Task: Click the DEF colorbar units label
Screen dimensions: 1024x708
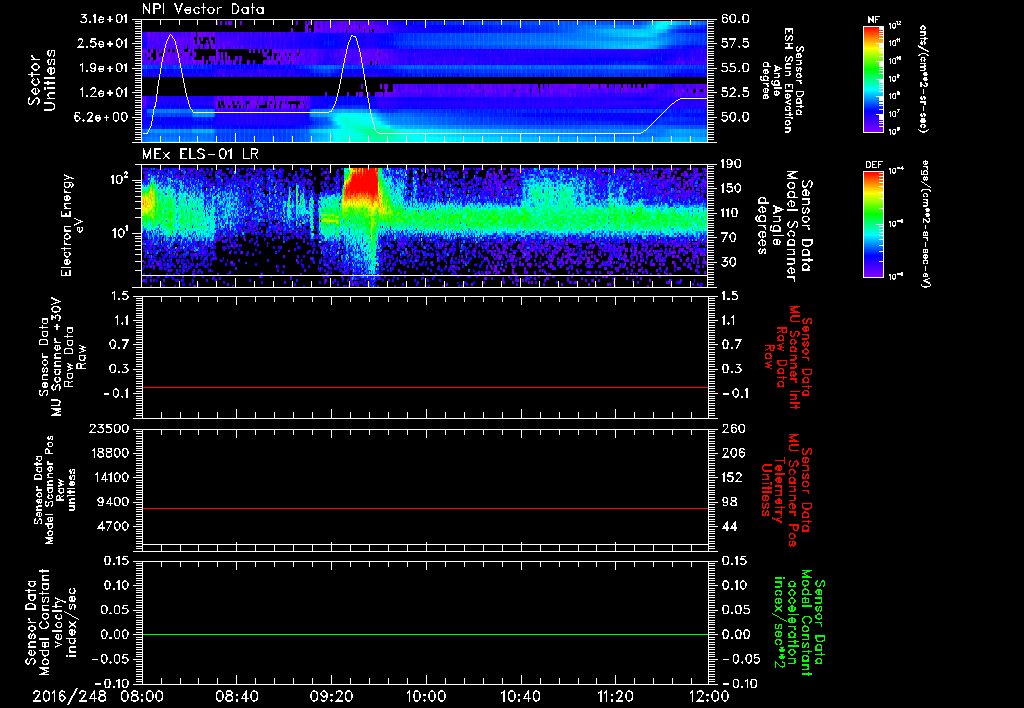Action: (926, 224)
